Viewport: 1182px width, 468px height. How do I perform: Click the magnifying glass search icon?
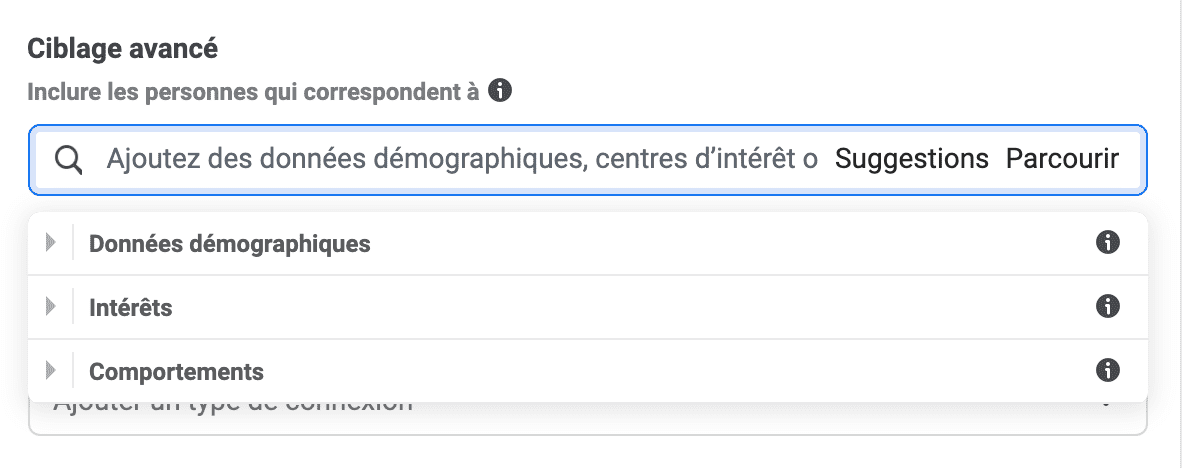tap(69, 160)
